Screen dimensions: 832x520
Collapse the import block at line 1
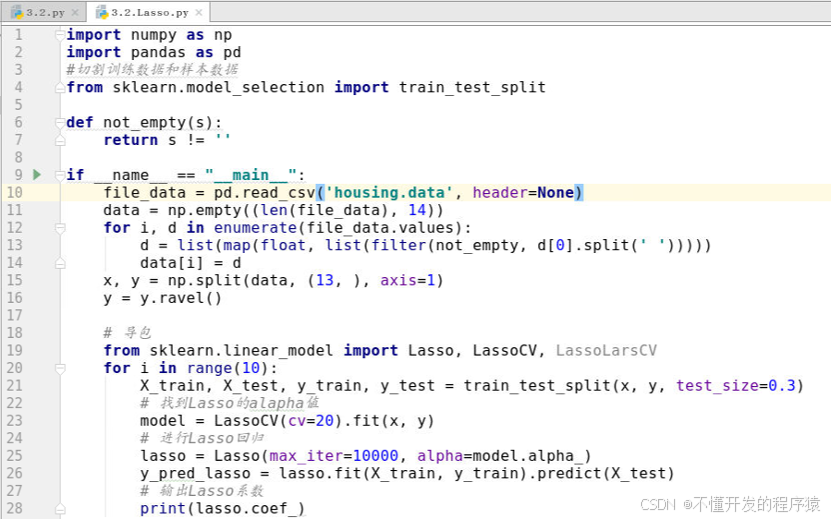click(60, 34)
